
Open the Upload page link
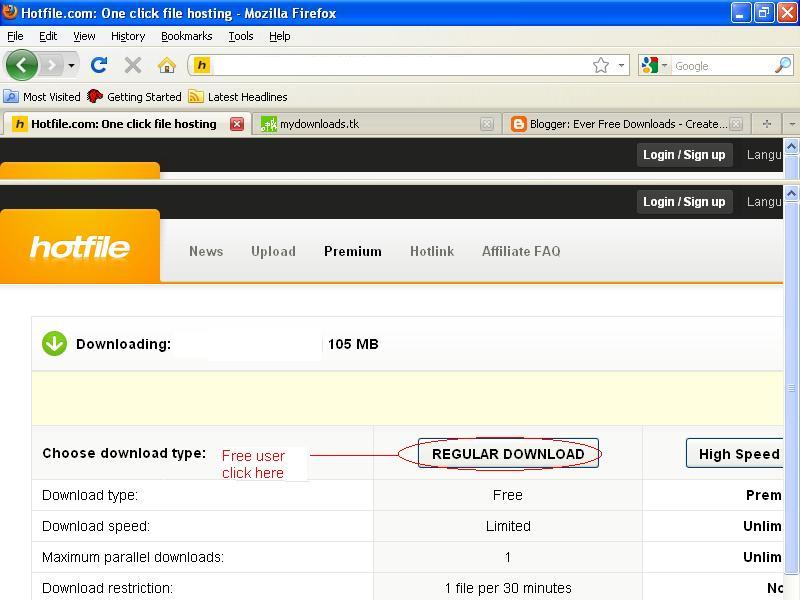pos(273,251)
